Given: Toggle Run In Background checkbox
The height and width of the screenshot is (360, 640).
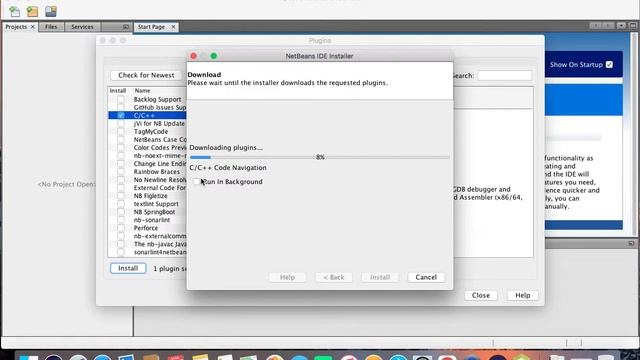Looking at the screenshot, I should [197, 182].
